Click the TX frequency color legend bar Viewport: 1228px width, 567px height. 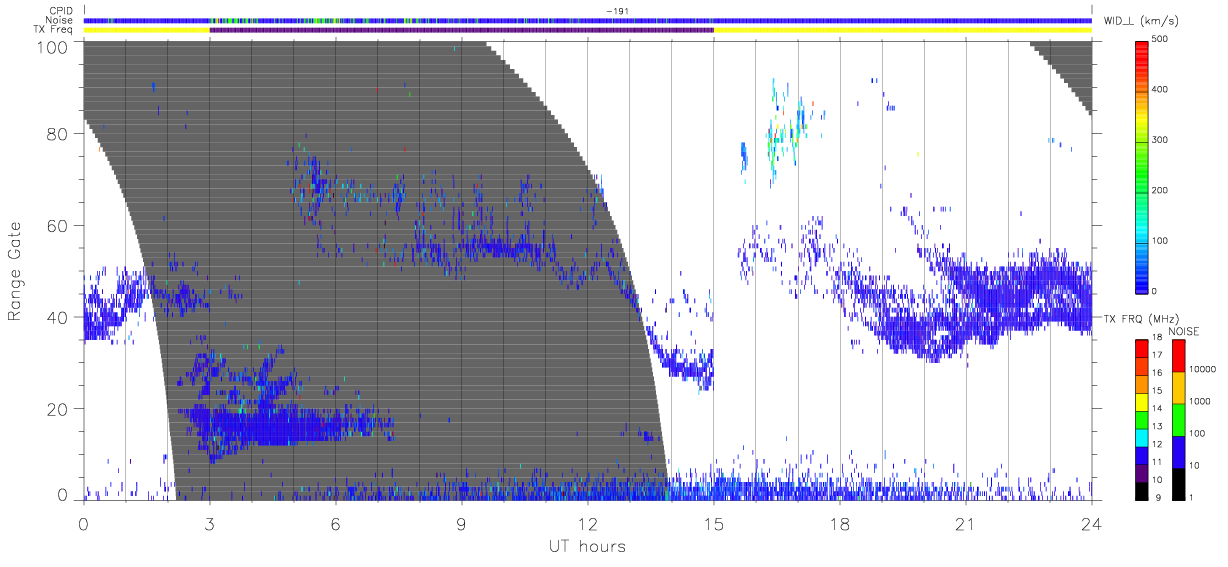pos(1142,419)
